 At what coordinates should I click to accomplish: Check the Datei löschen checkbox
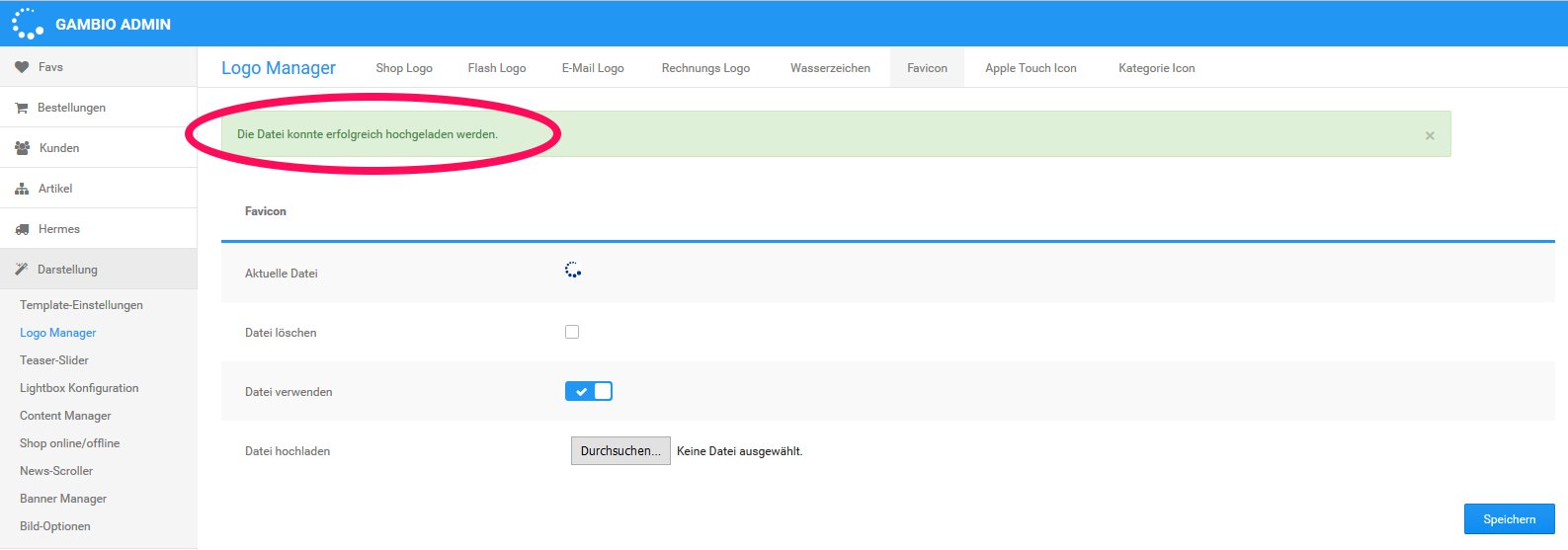click(x=572, y=332)
